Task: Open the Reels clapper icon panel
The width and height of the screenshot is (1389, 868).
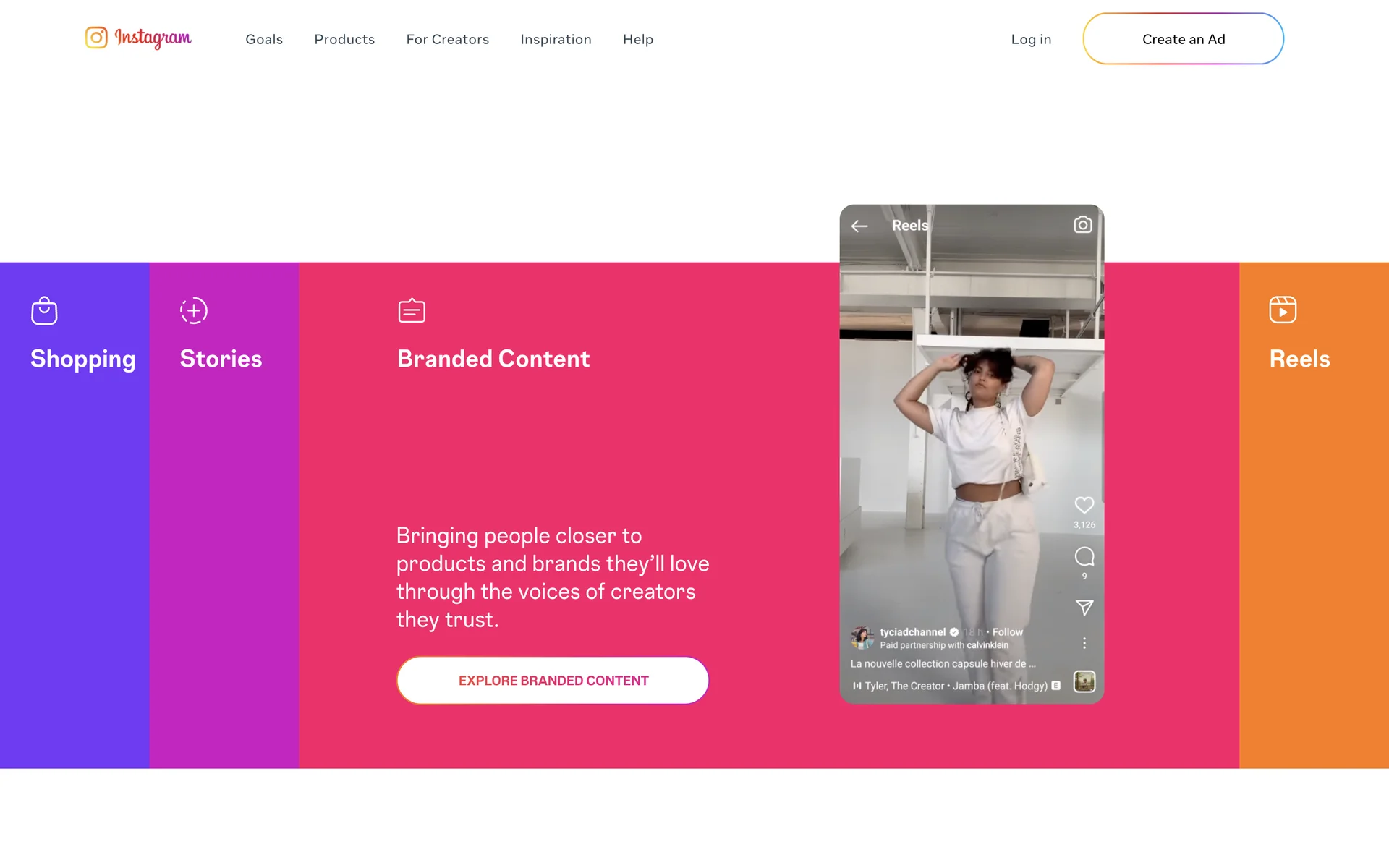Action: pyautogui.click(x=1283, y=310)
